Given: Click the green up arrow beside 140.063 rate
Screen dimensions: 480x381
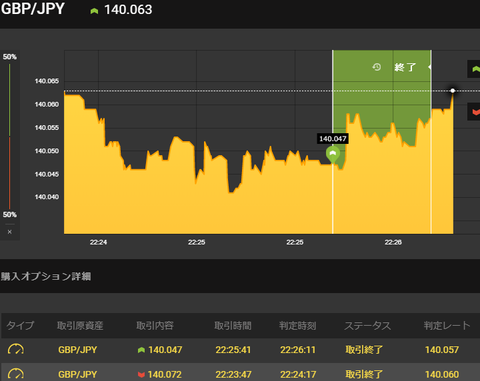Looking at the screenshot, I should click(94, 11).
